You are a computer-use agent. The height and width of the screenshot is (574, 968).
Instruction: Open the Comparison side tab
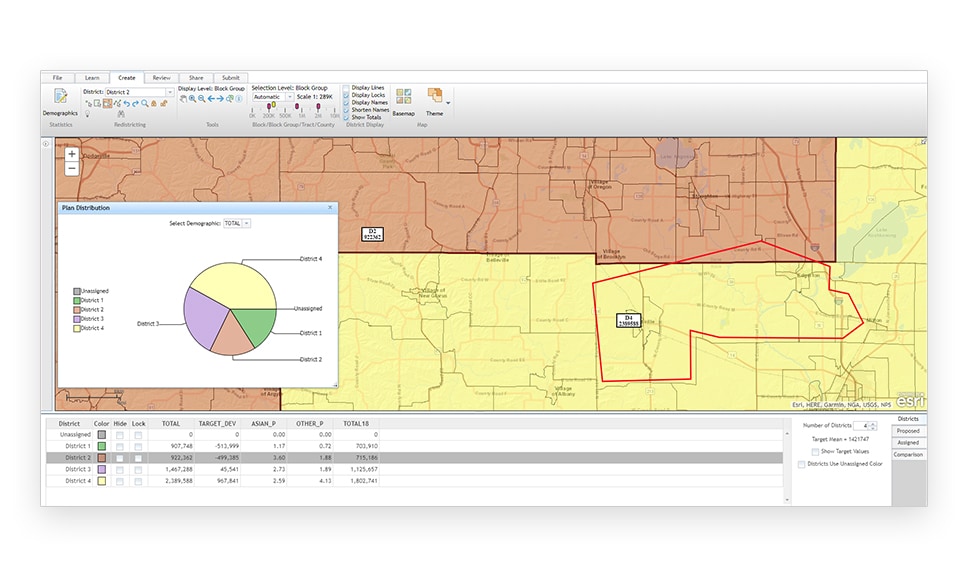909,455
